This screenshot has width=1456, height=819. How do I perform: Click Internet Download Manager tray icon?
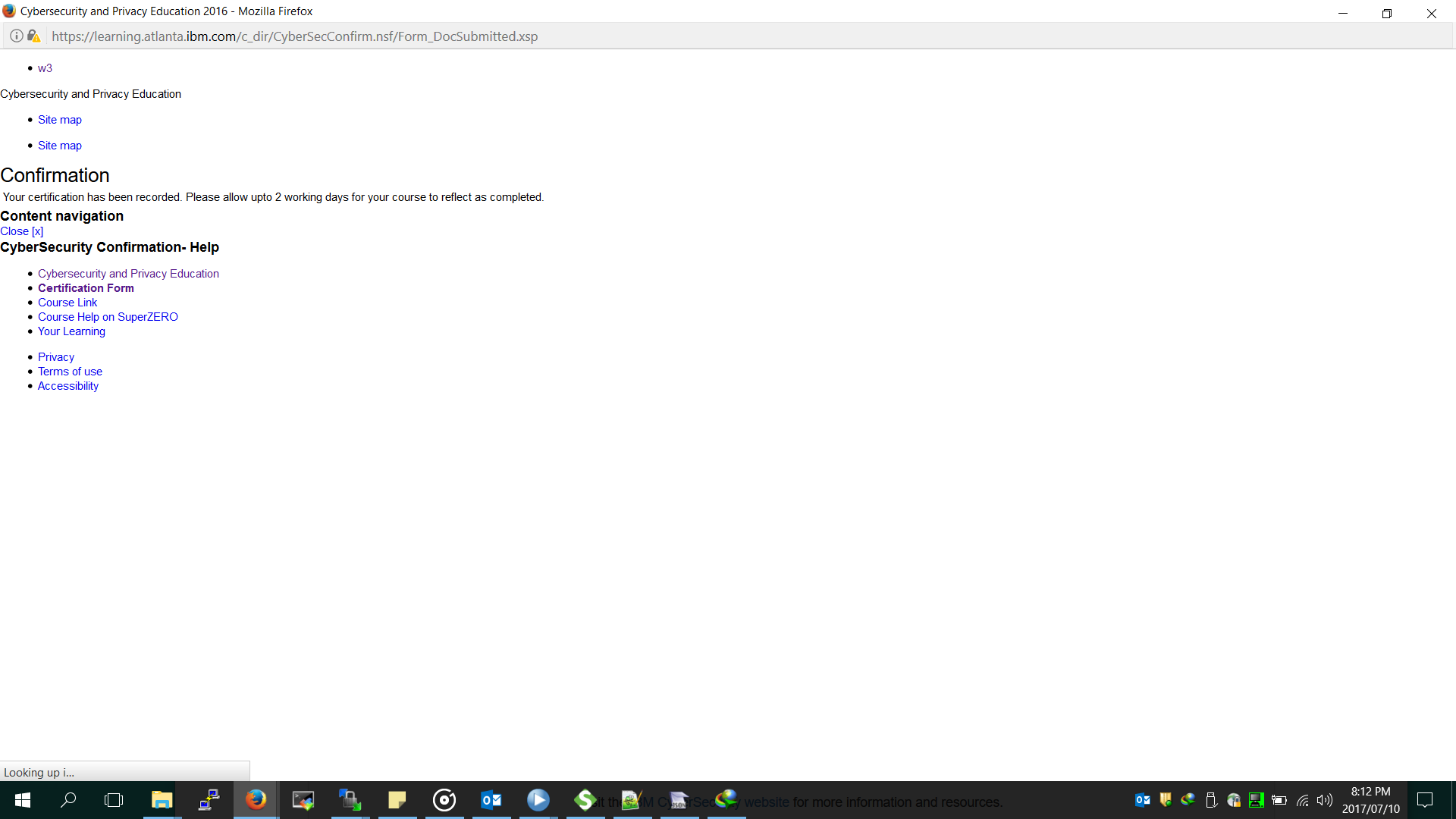[1188, 800]
